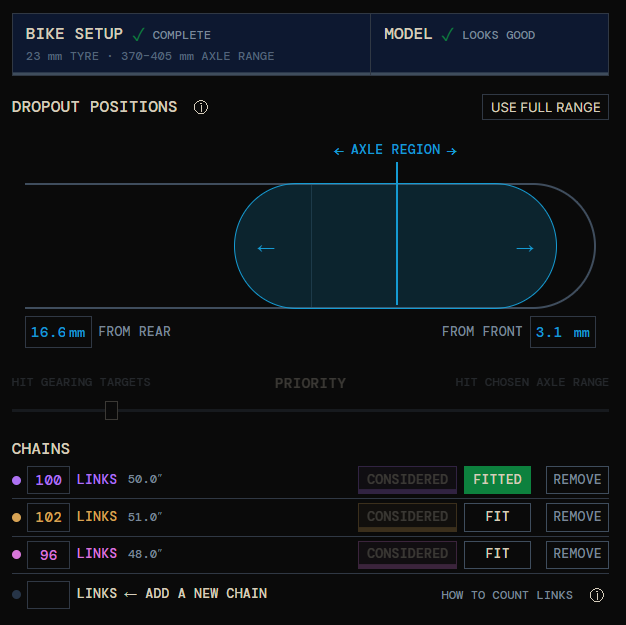This screenshot has width=626, height=625.
Task: Remove the 96-links chain
Action: click(x=577, y=554)
